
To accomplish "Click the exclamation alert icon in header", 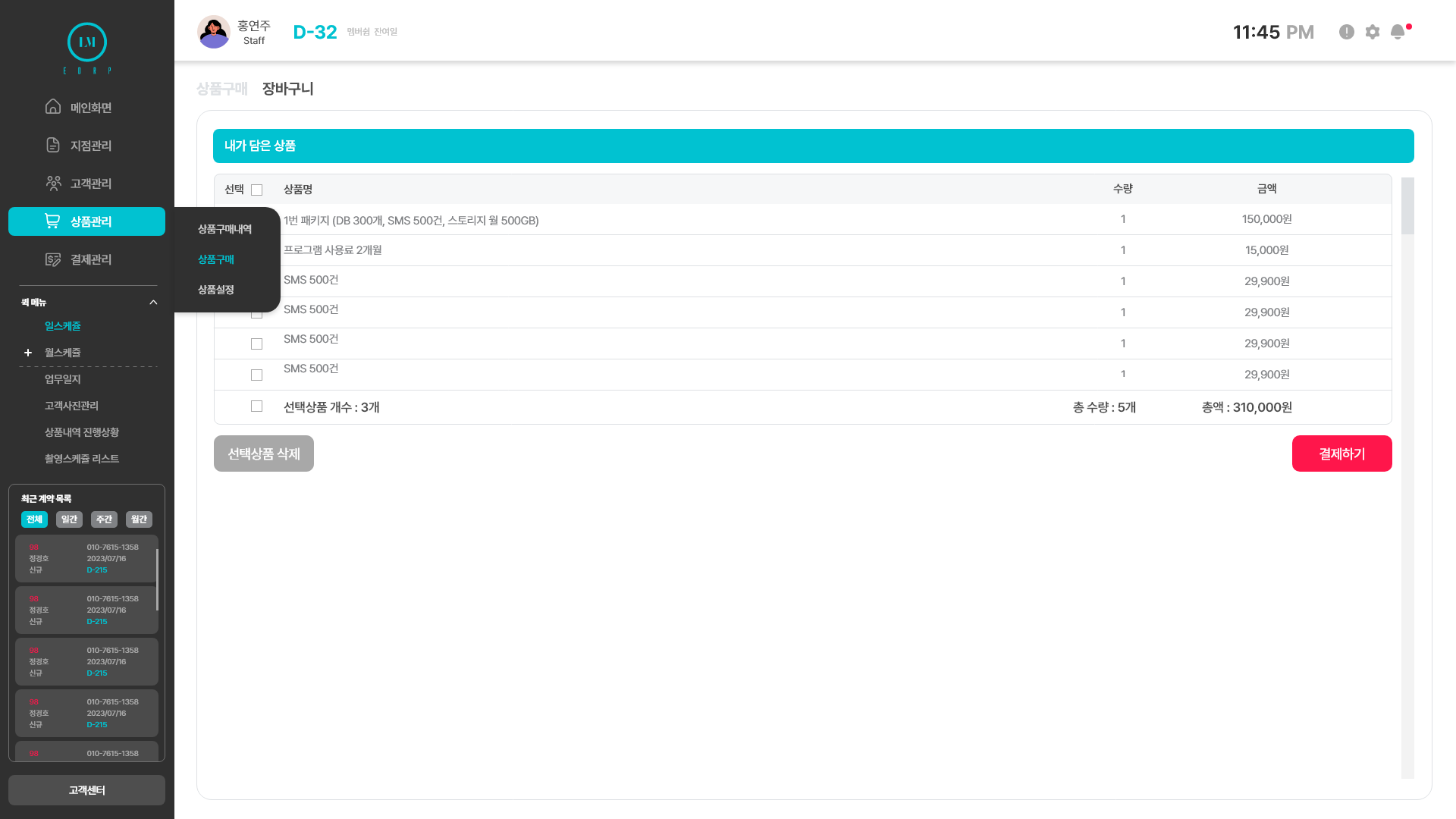I will 1347,32.
